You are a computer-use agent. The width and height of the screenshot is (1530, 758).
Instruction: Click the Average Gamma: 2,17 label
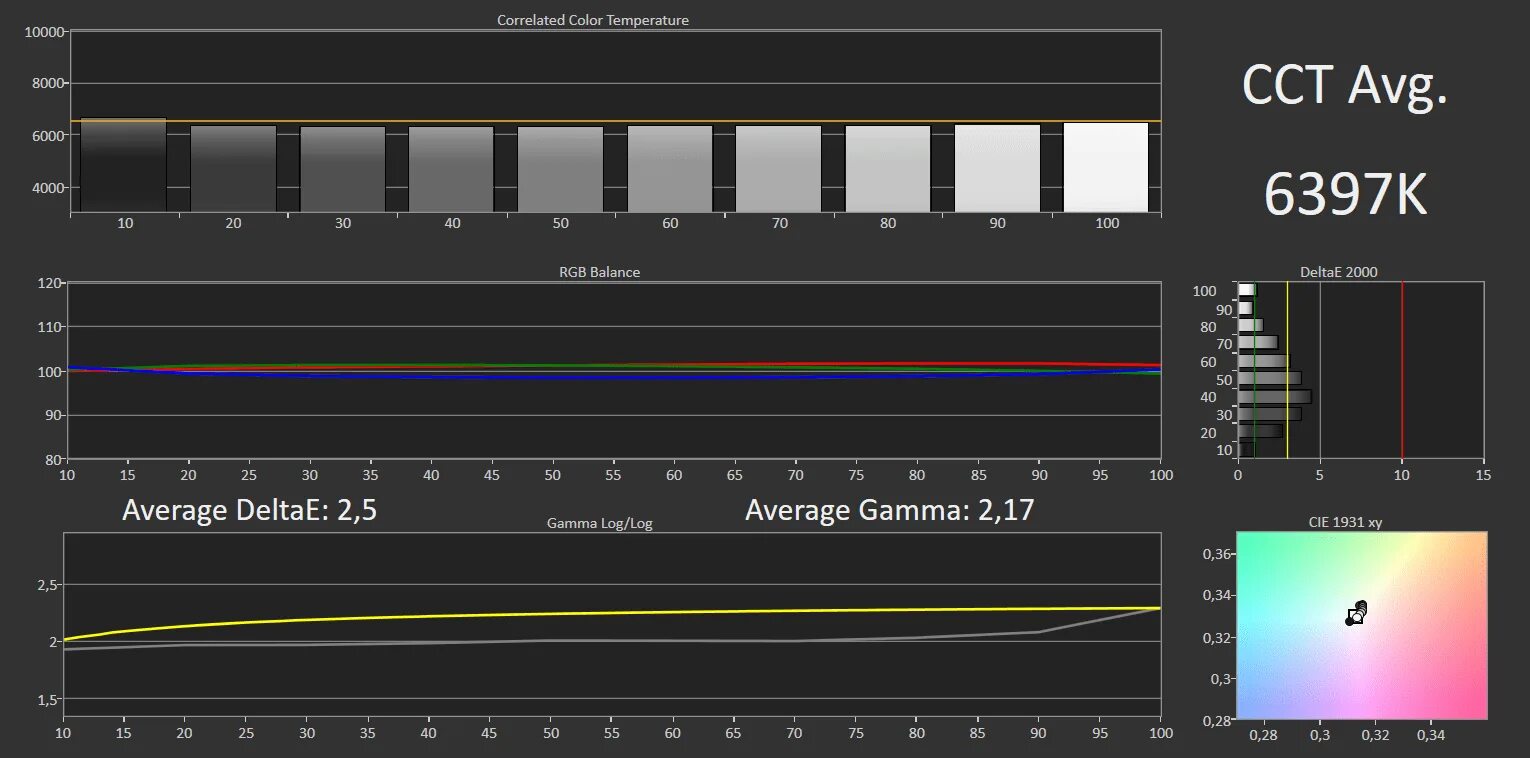(890, 510)
